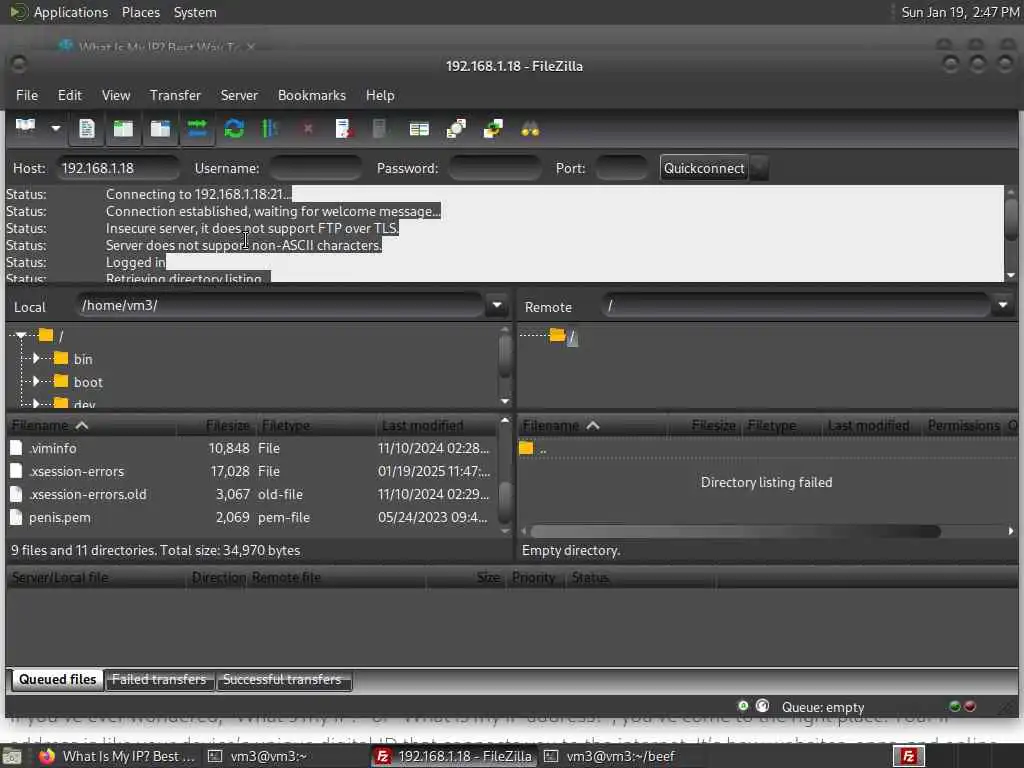1024x768 pixels.
Task: Click the FileZilla tray icon in bottom panel
Action: pos(908,756)
